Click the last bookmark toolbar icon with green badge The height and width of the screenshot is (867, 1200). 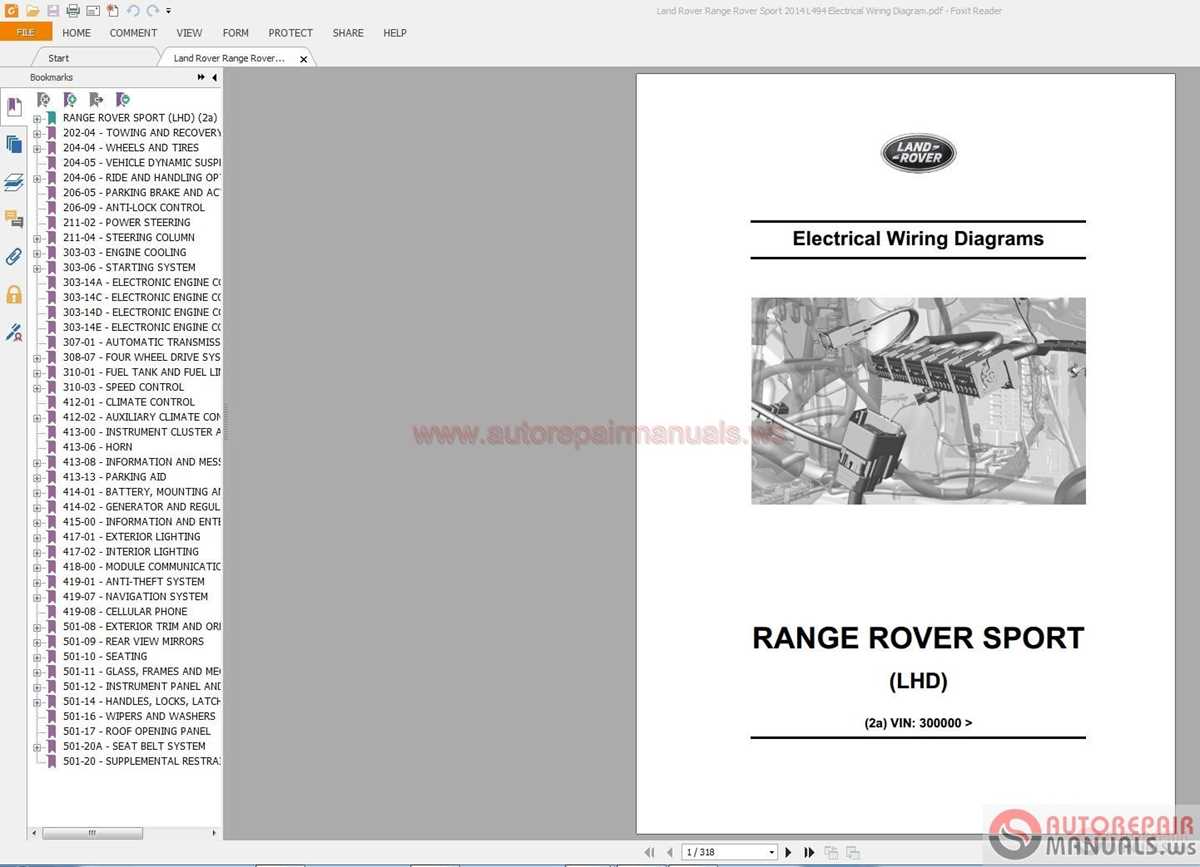click(122, 100)
